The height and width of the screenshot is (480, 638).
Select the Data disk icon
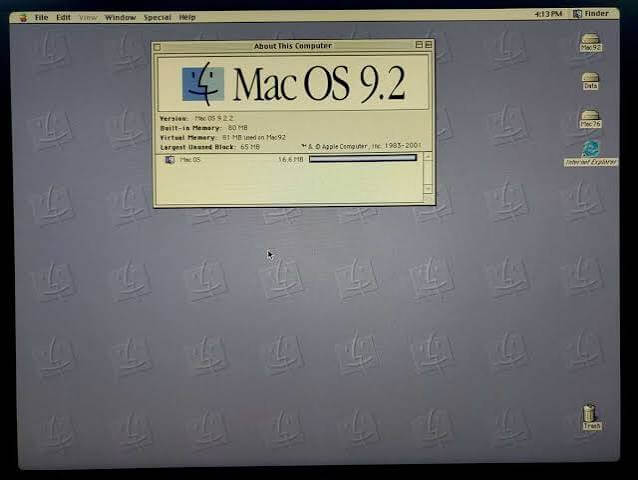pyautogui.click(x=590, y=81)
